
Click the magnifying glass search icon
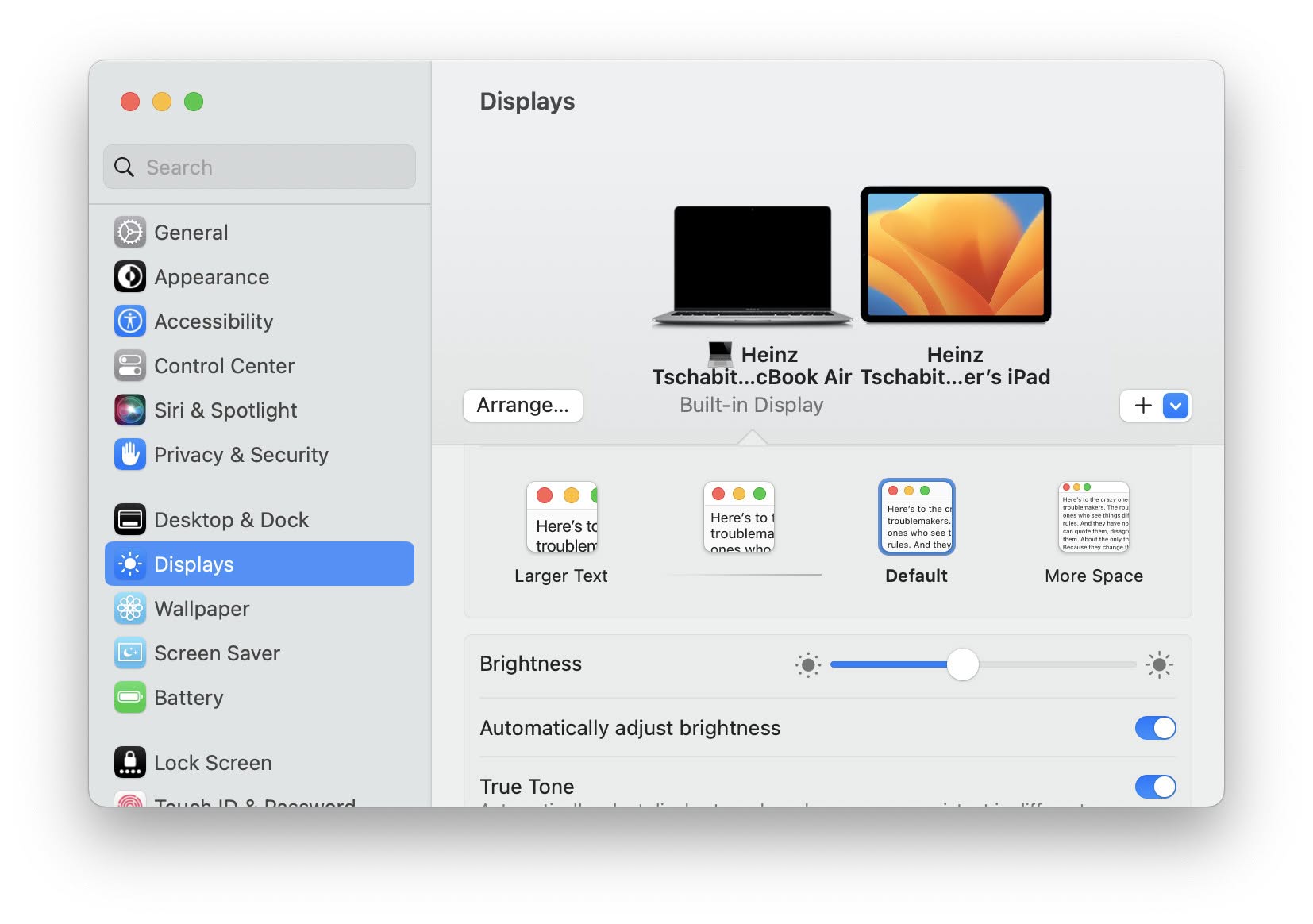click(x=125, y=167)
